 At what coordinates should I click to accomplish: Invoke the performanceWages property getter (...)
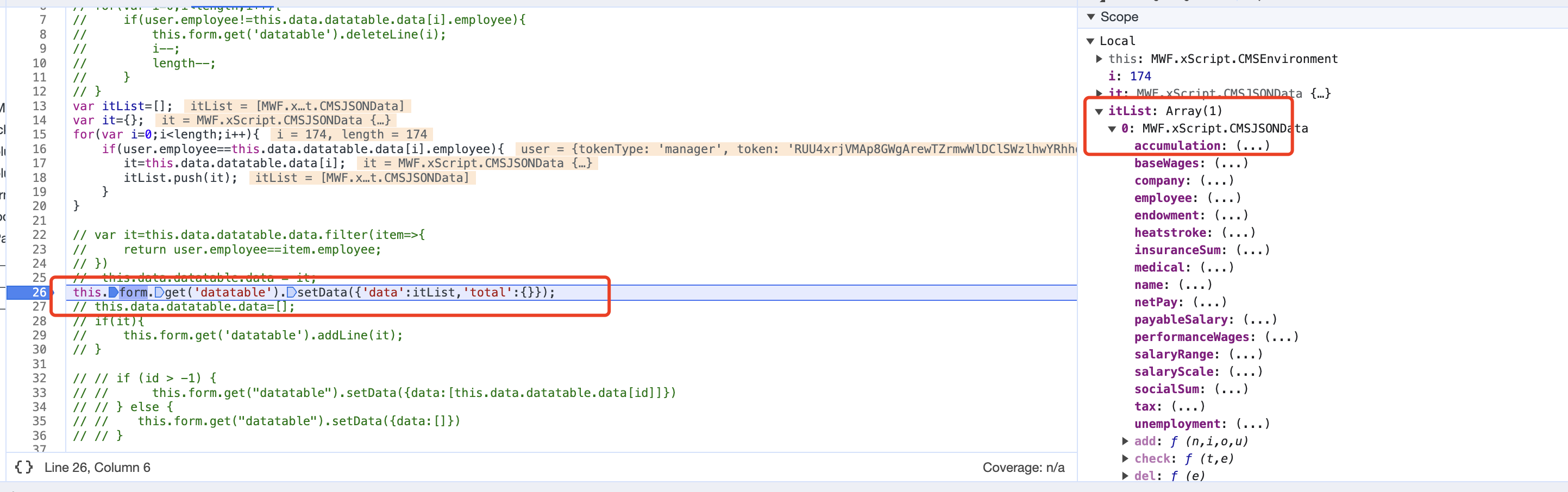tap(1281, 337)
